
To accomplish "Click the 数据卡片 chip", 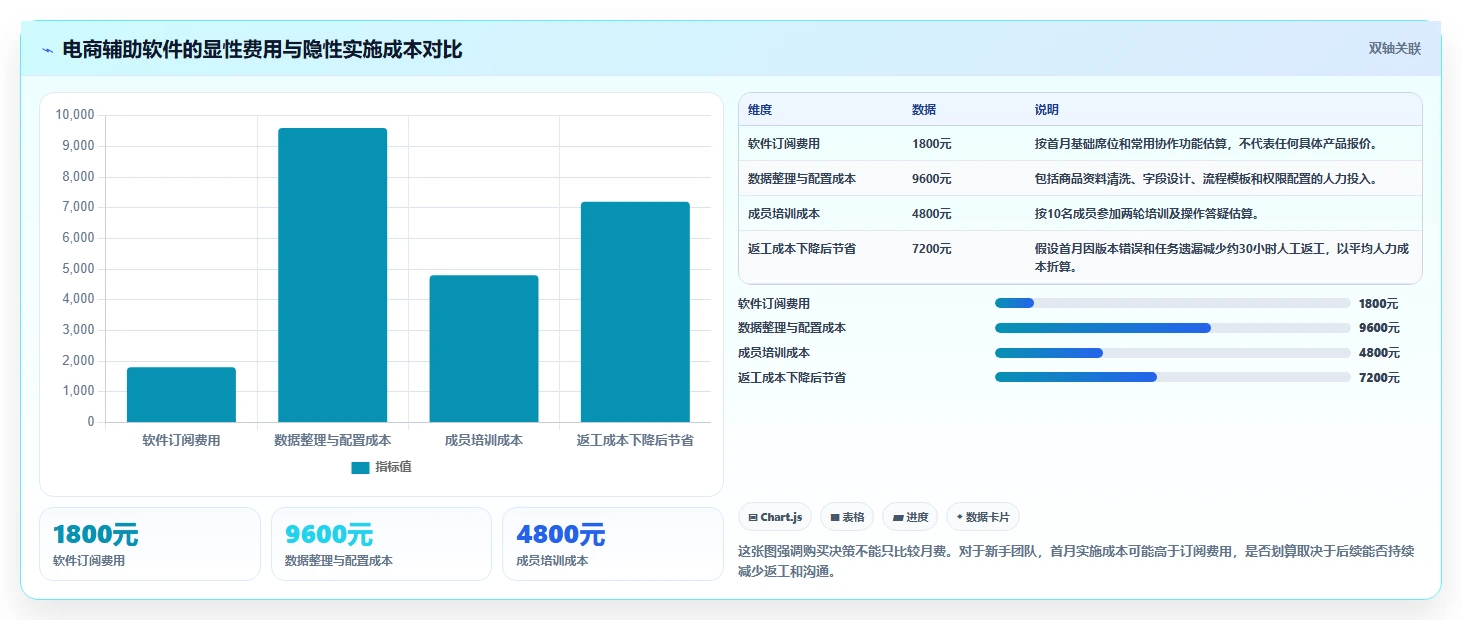I will [983, 517].
